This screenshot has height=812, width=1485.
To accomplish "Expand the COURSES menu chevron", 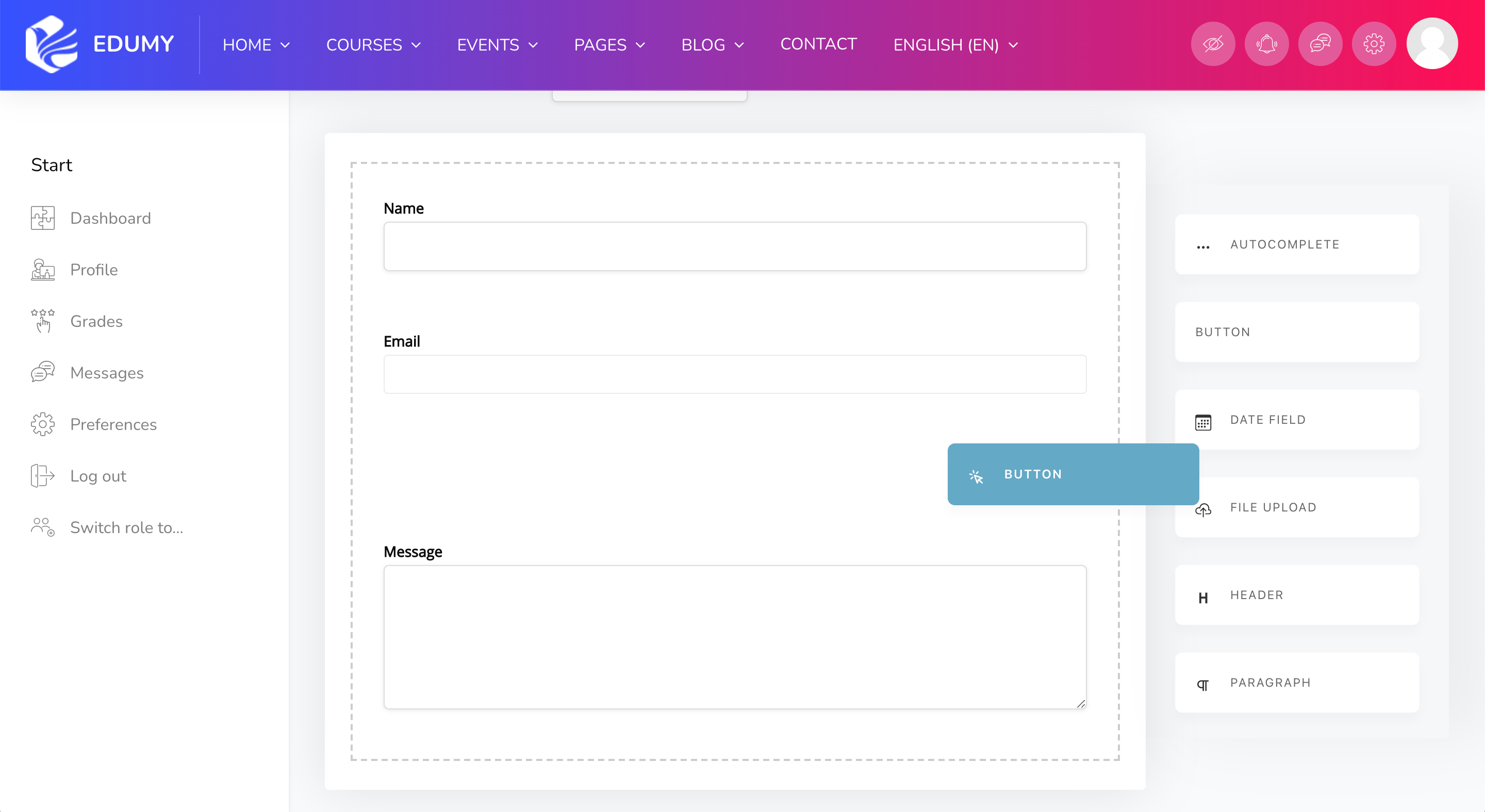I will [x=416, y=45].
